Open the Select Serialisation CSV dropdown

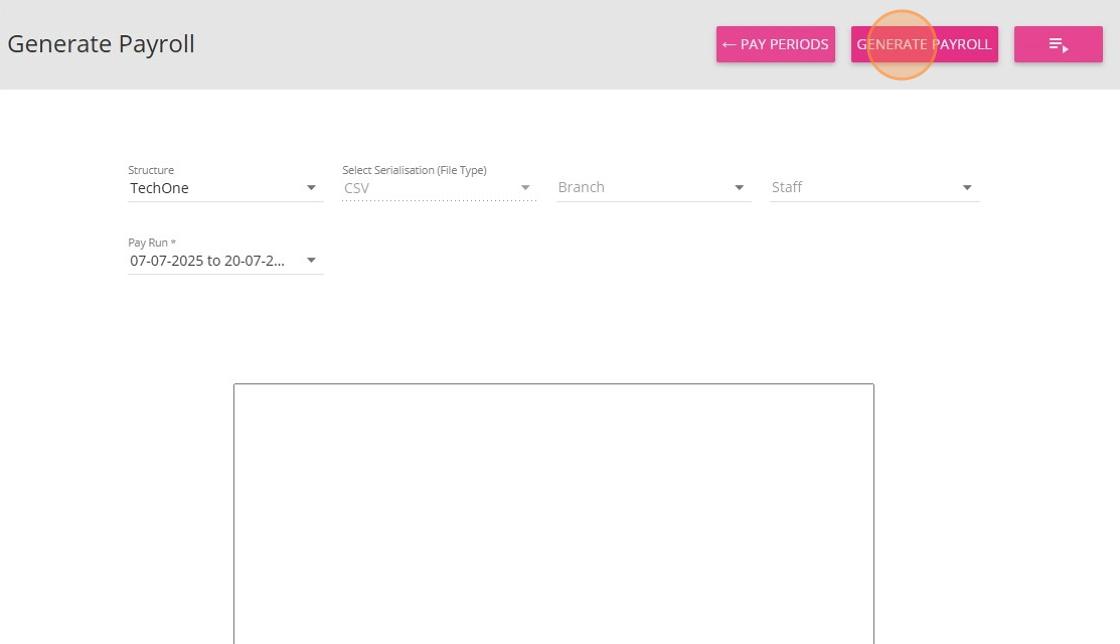[439, 188]
